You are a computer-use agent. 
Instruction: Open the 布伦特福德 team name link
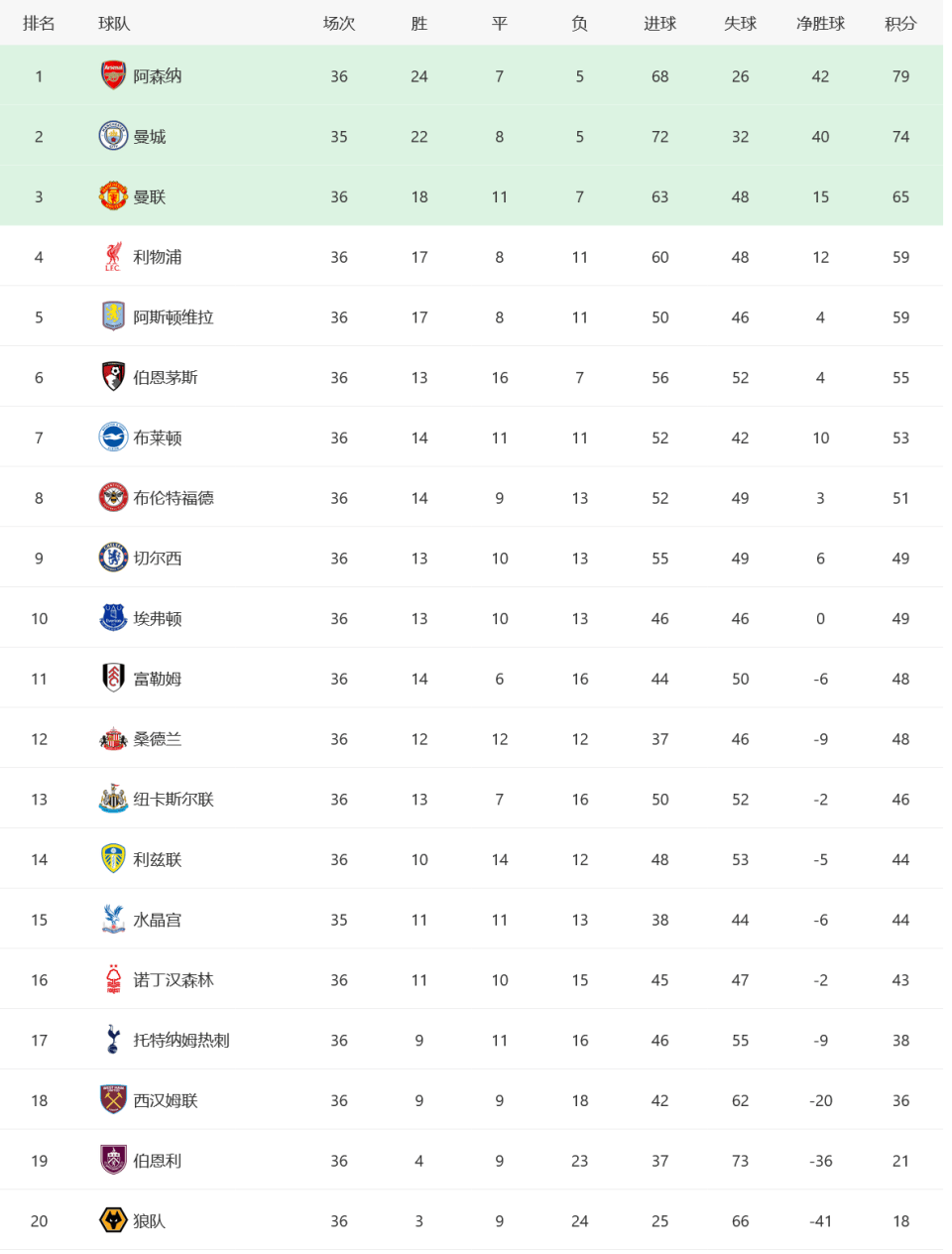174,498
